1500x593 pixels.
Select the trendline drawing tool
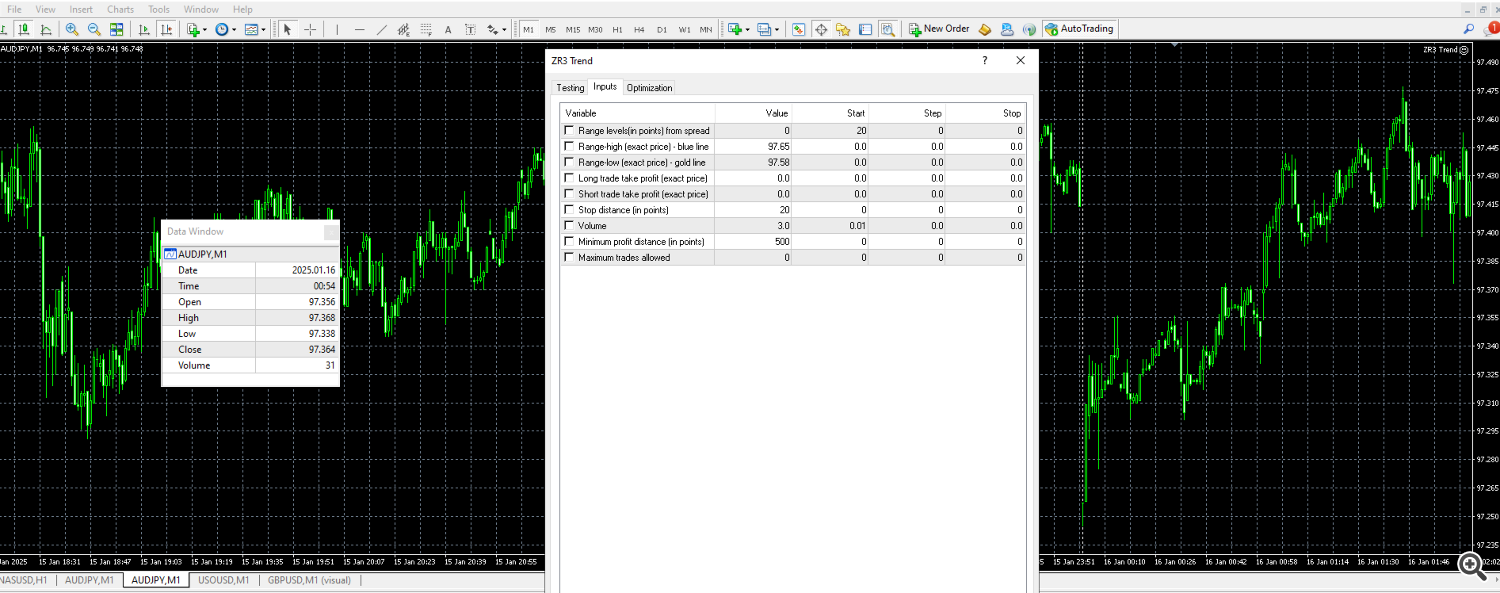(x=381, y=29)
